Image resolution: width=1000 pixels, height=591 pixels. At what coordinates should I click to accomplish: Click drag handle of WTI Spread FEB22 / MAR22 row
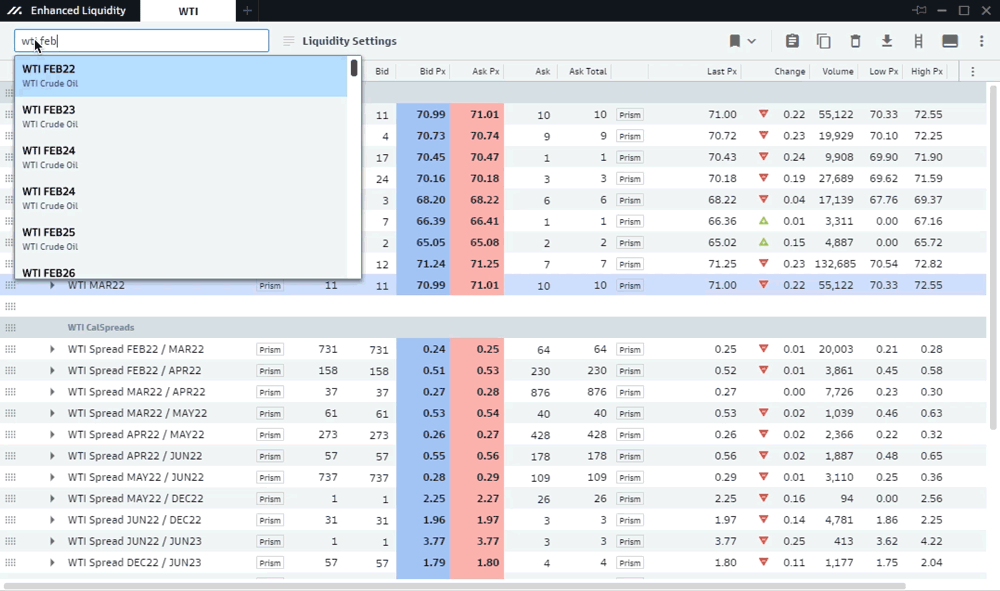click(x=10, y=349)
